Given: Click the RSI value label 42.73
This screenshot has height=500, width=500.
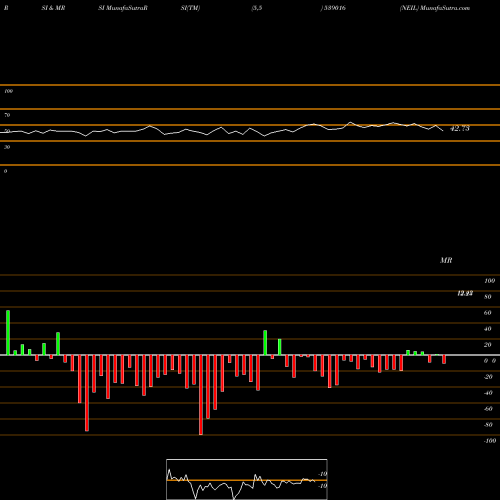Looking at the screenshot, I should (460, 128).
